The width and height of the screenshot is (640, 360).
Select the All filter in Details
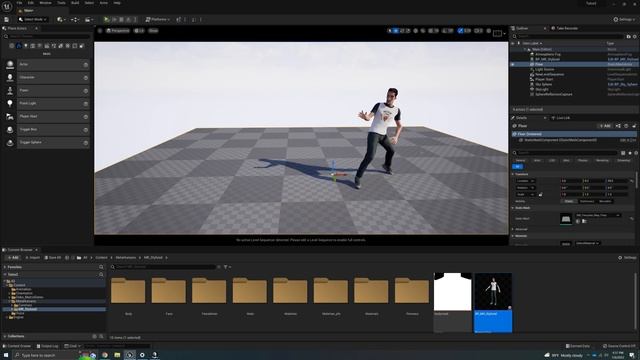517,167
